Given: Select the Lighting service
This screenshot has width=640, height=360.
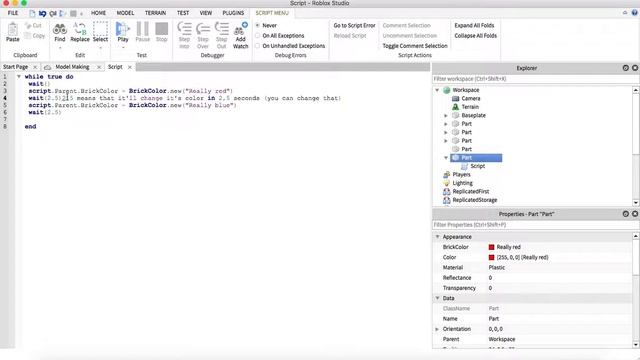Looking at the screenshot, I should 462,183.
